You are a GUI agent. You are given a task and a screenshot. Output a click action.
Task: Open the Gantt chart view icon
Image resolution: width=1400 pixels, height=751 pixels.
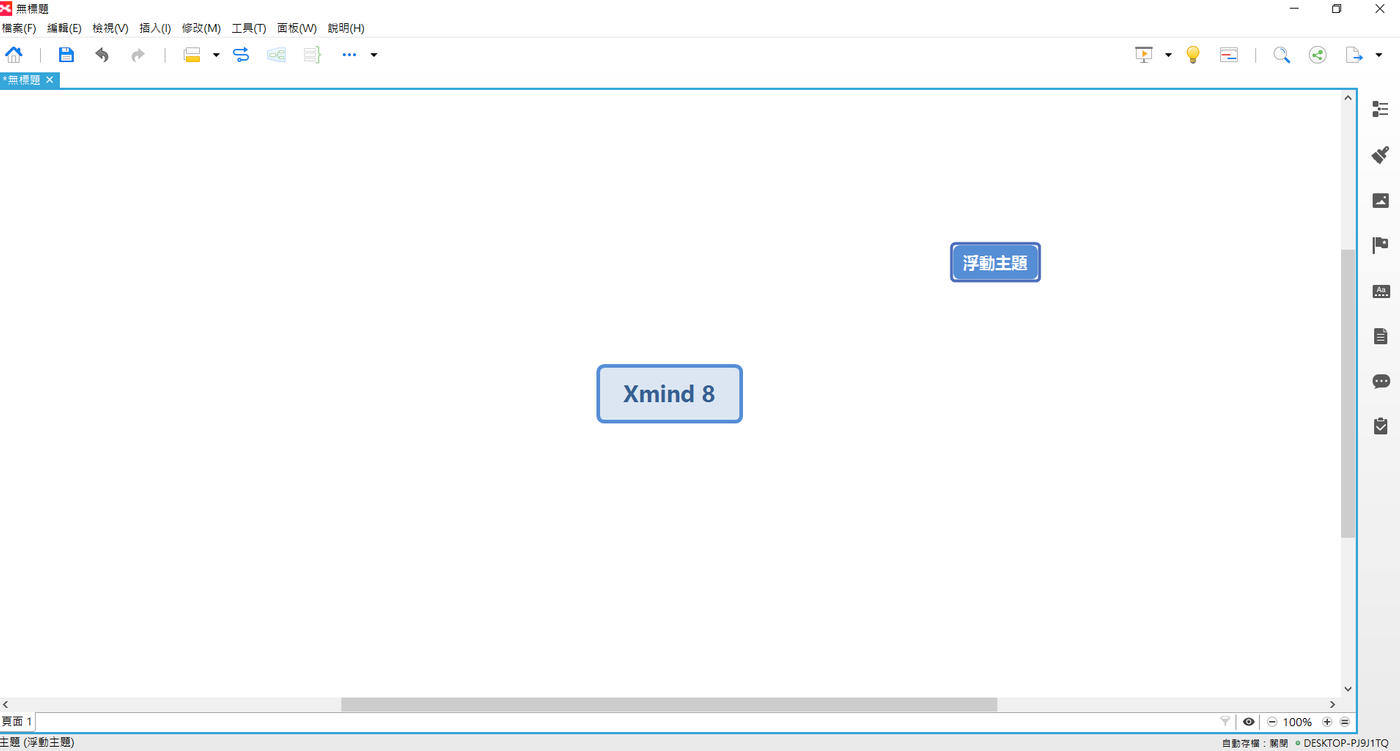[x=1229, y=55]
